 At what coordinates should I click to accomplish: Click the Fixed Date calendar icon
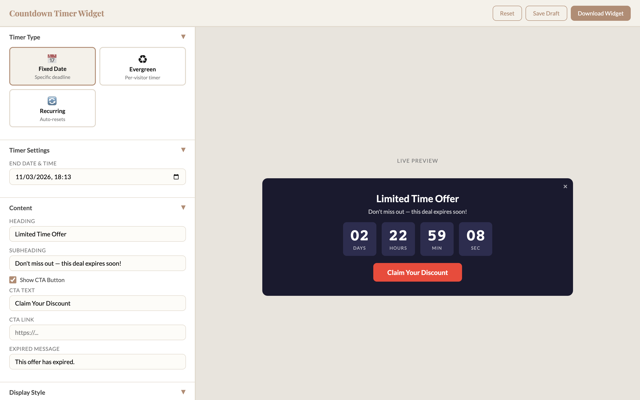point(52,58)
